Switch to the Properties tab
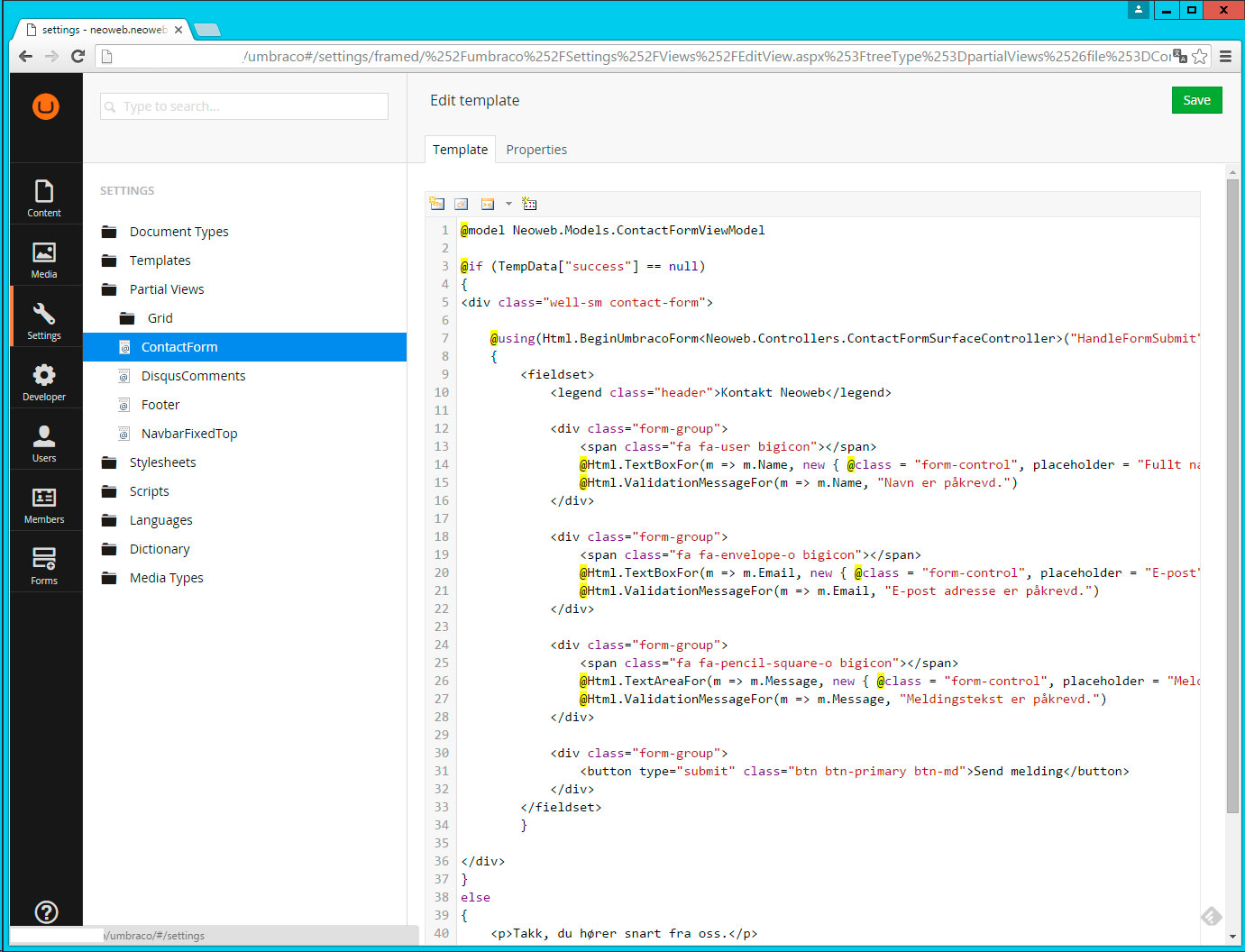Image resolution: width=1245 pixels, height=952 pixels. [x=536, y=150]
